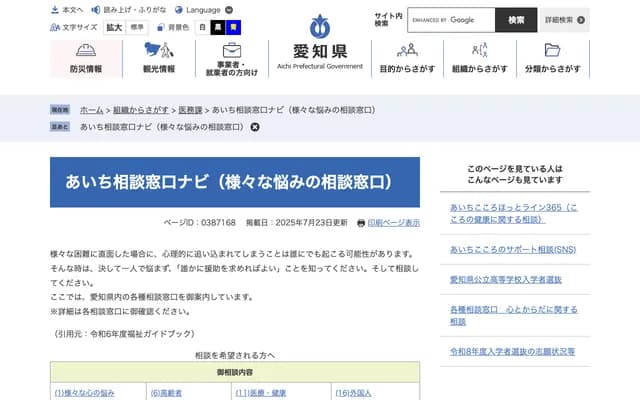Go to ホーム breadcrumb link
The height and width of the screenshot is (400, 640).
91,110
